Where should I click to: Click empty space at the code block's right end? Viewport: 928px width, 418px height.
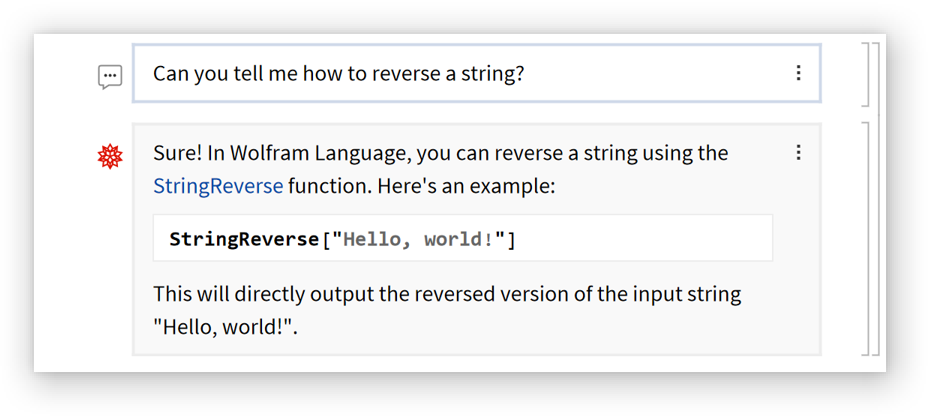pyautogui.click(x=700, y=239)
